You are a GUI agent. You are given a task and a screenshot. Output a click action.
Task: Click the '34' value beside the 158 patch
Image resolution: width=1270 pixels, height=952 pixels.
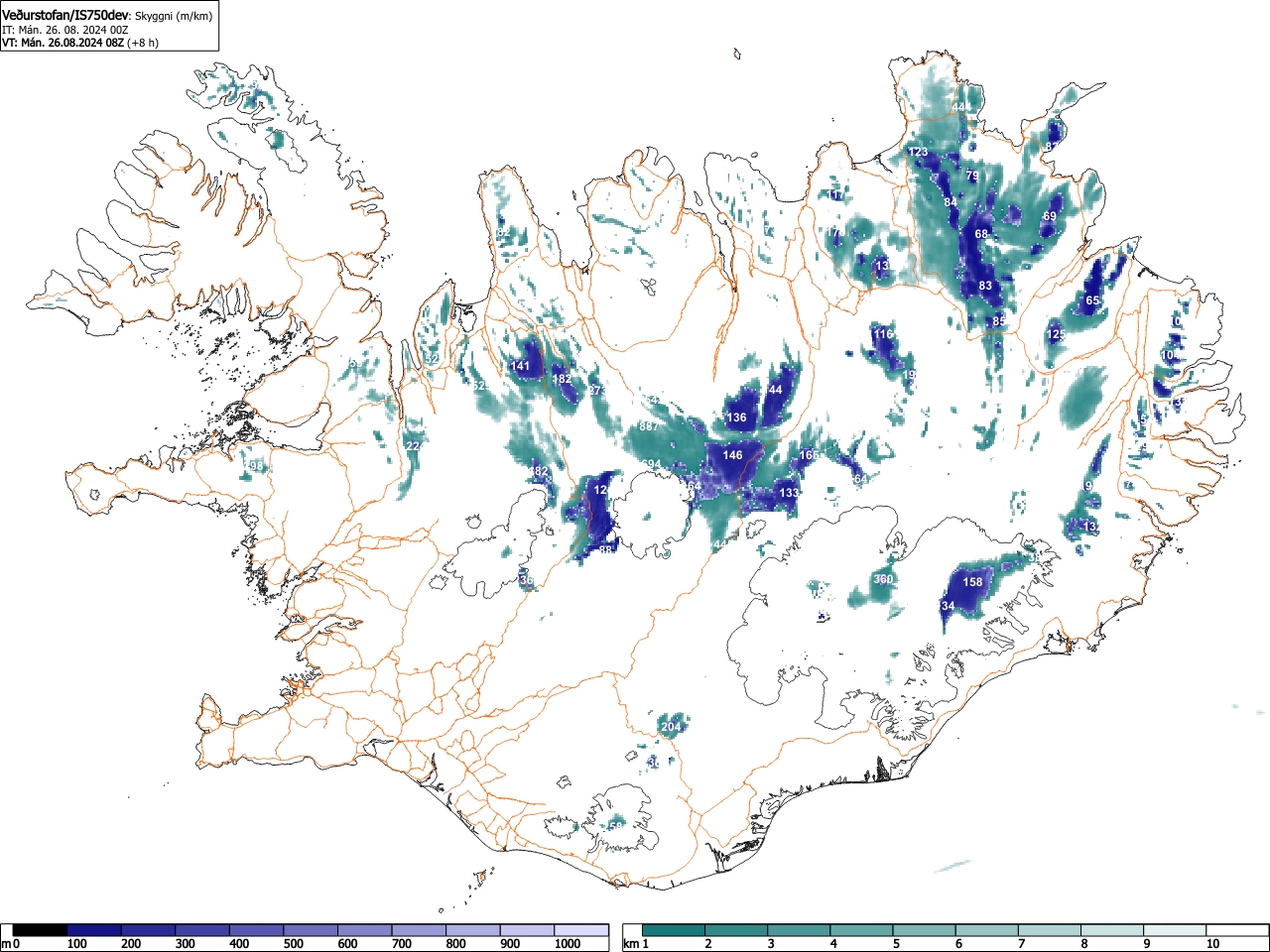tap(948, 606)
